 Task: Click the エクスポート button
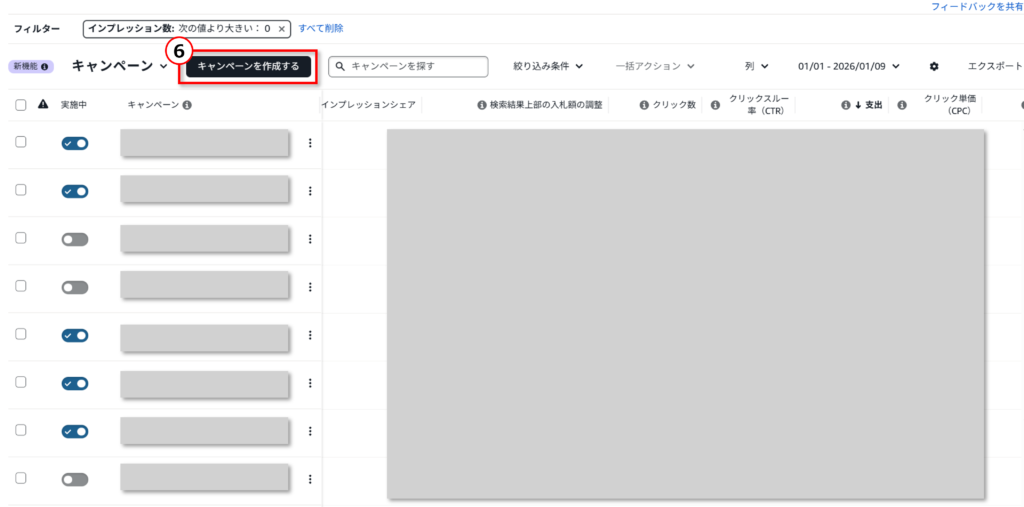pyautogui.click(x=995, y=66)
